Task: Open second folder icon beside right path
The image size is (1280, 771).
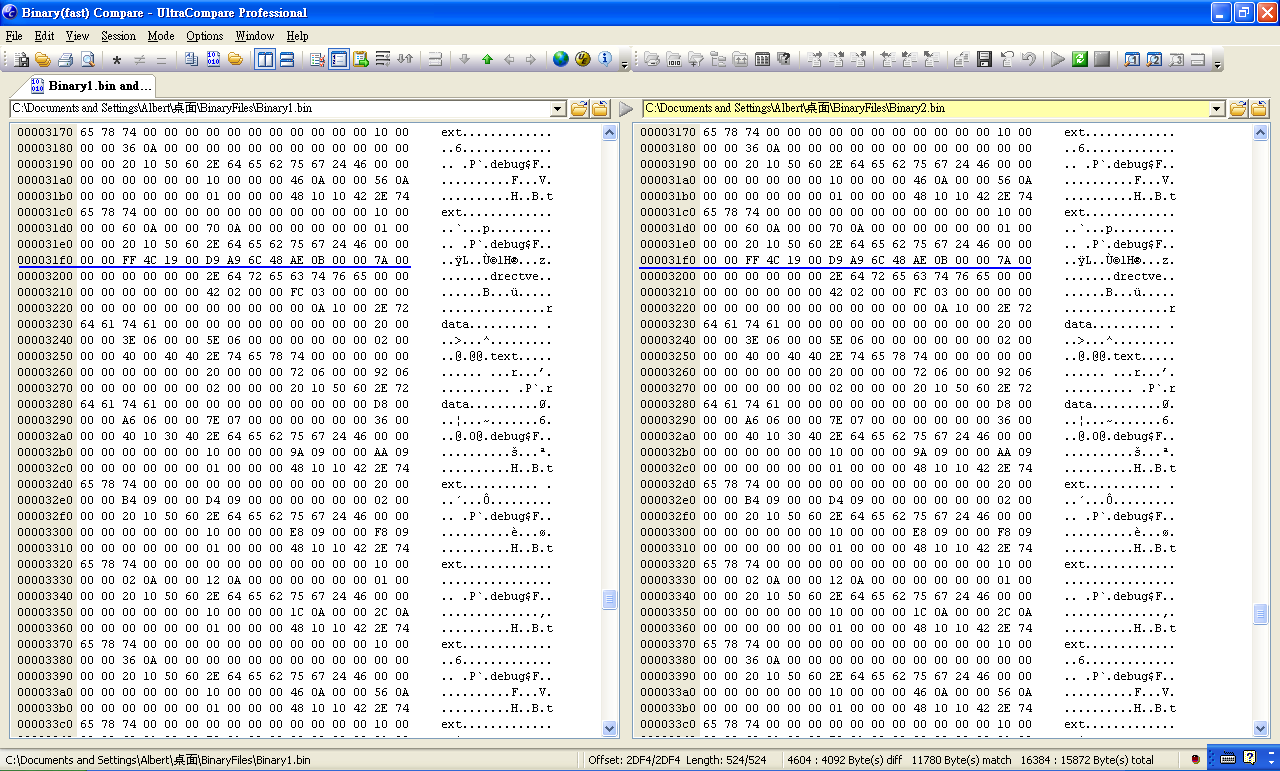Action: tap(1259, 109)
